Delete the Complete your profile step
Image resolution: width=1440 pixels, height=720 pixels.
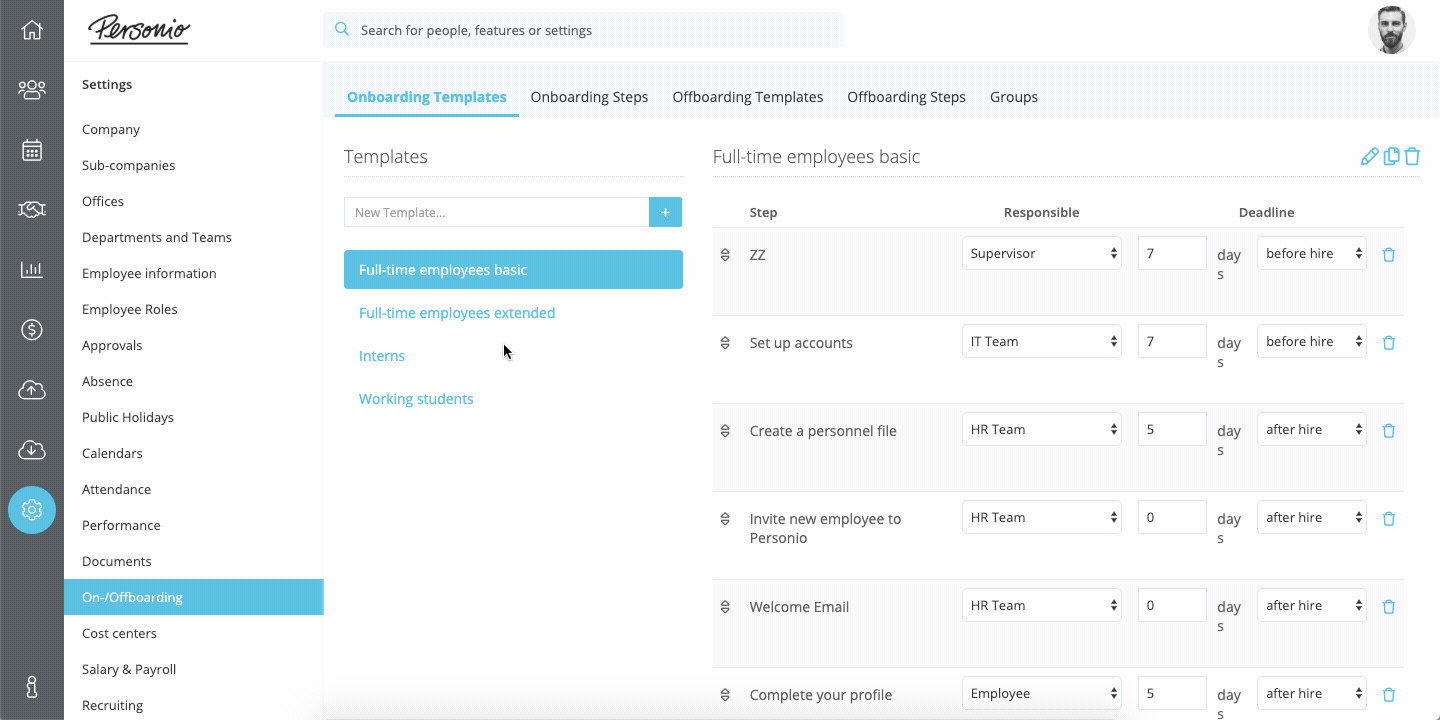pos(1389,695)
